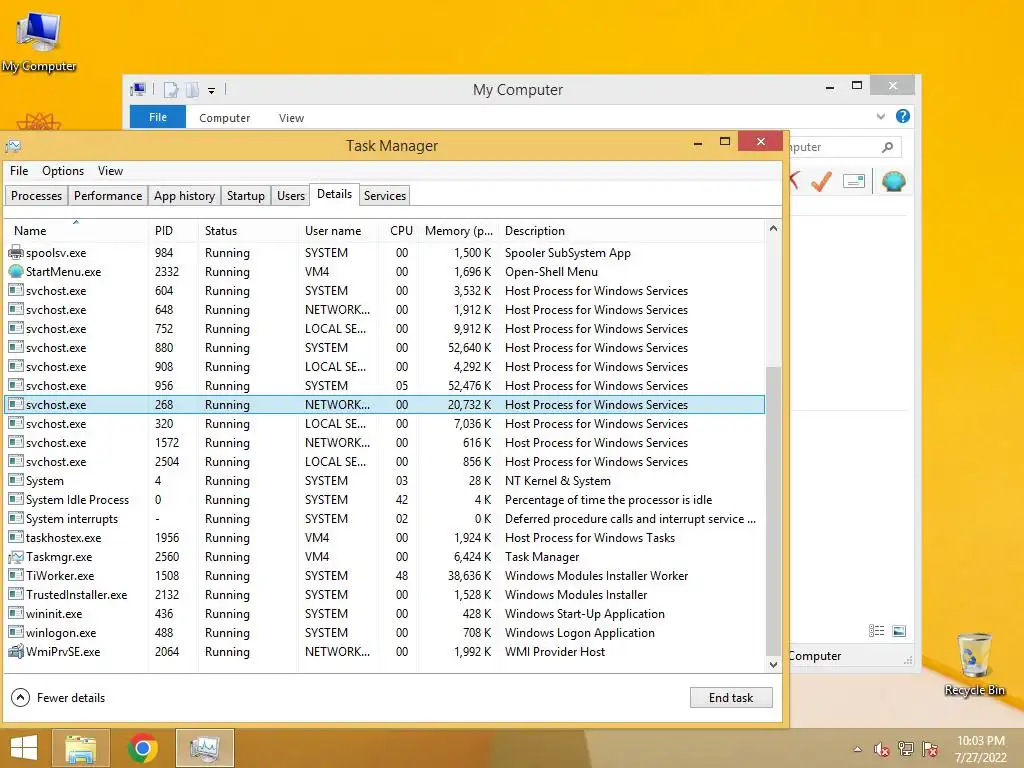The height and width of the screenshot is (768, 1024).
Task: Click the Task Manager title bar icon
Action: 13,146
